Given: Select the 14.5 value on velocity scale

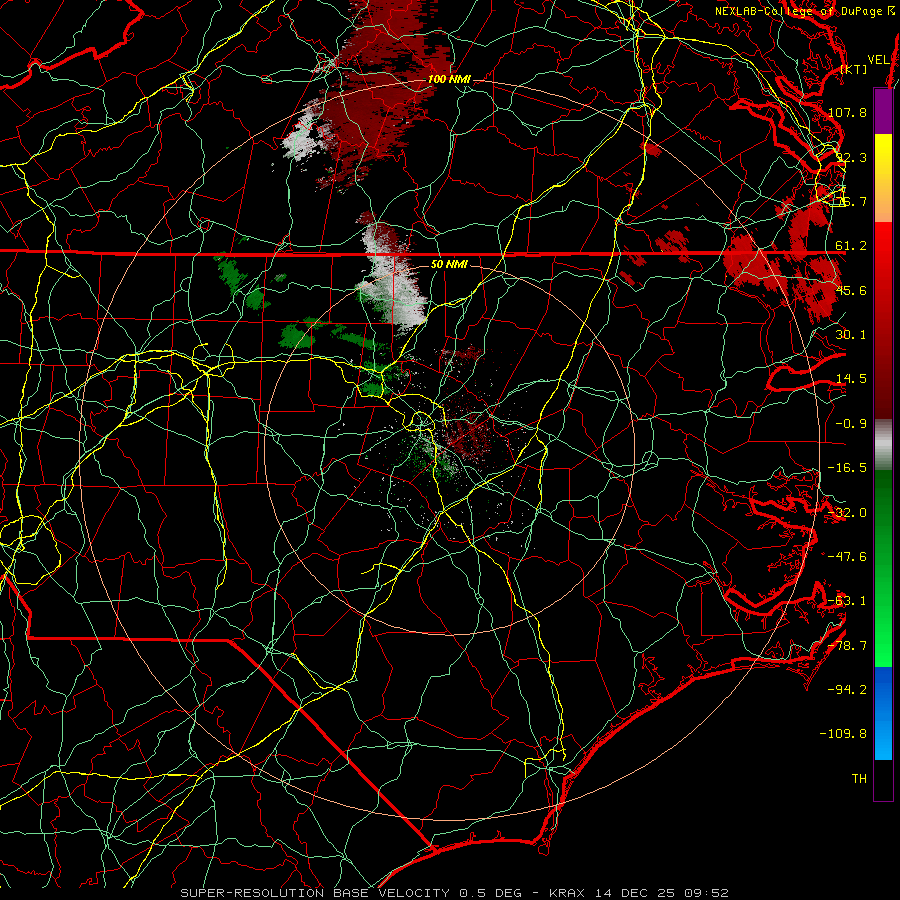Looking at the screenshot, I should click(x=851, y=379).
